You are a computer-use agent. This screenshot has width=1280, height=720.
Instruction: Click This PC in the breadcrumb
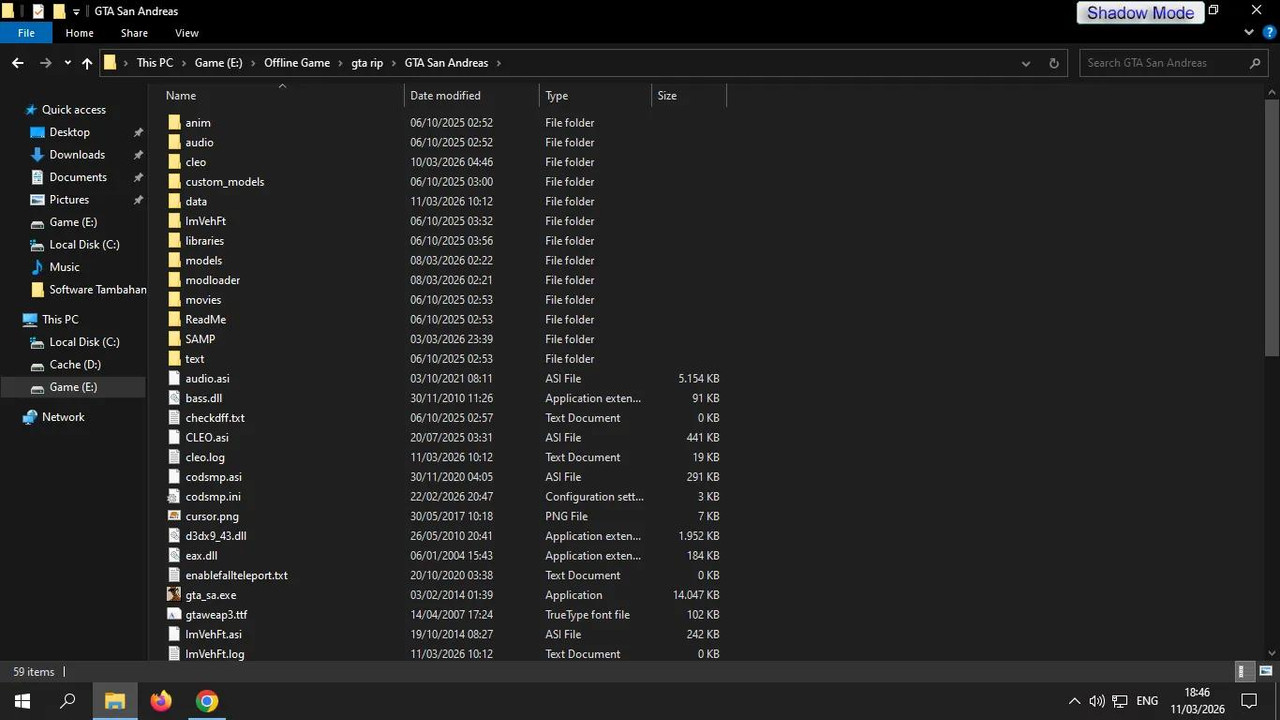tap(155, 63)
